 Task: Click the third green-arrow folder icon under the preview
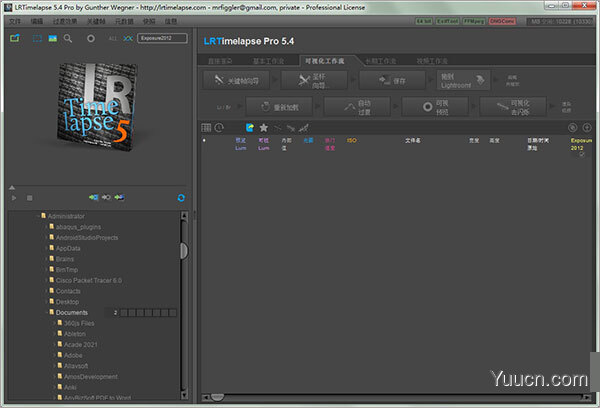119,197
